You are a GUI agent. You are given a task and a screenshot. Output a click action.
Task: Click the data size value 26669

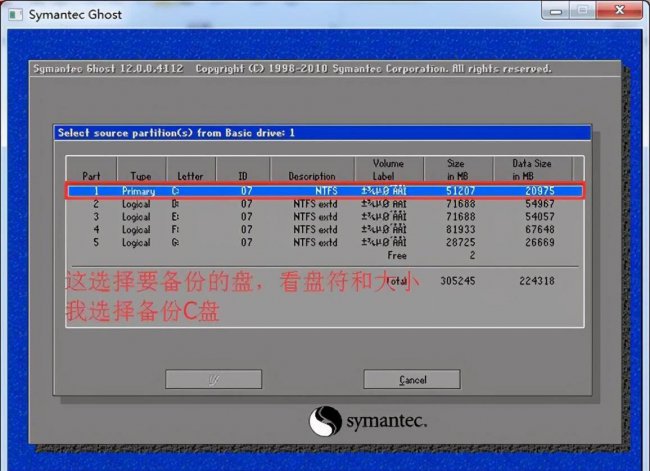click(540, 243)
